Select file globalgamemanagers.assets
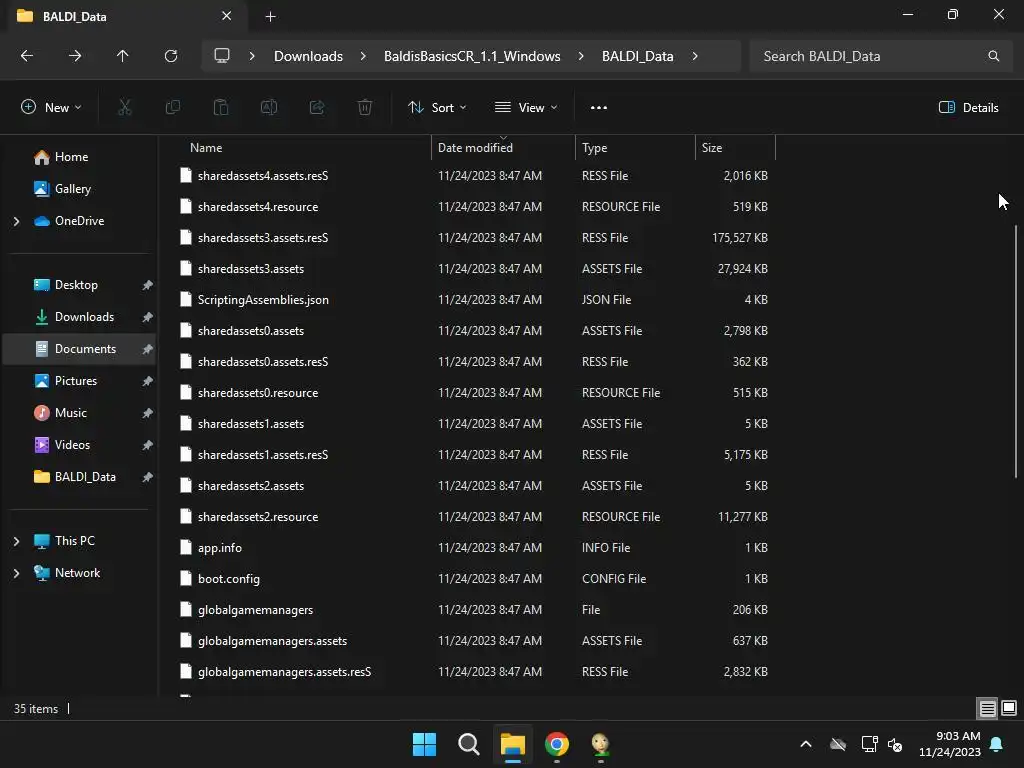 click(x=272, y=641)
